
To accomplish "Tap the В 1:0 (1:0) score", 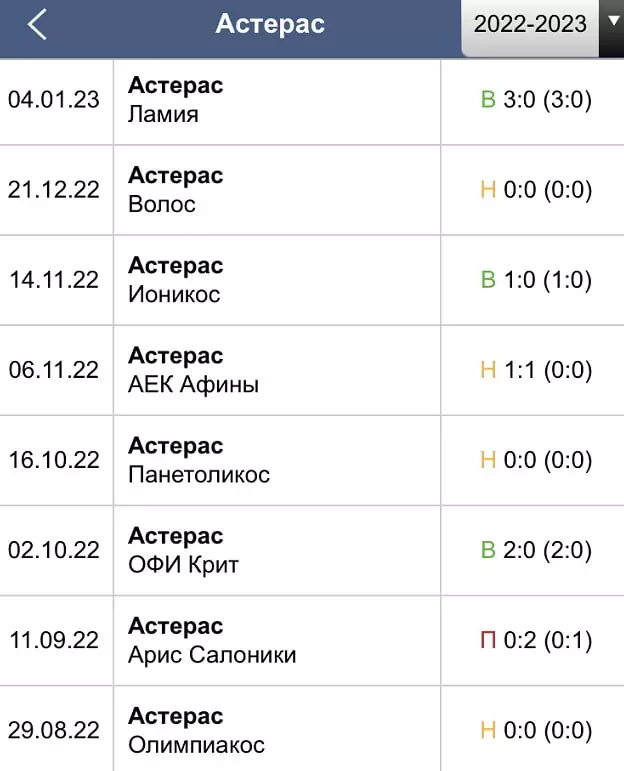I will (x=536, y=280).
